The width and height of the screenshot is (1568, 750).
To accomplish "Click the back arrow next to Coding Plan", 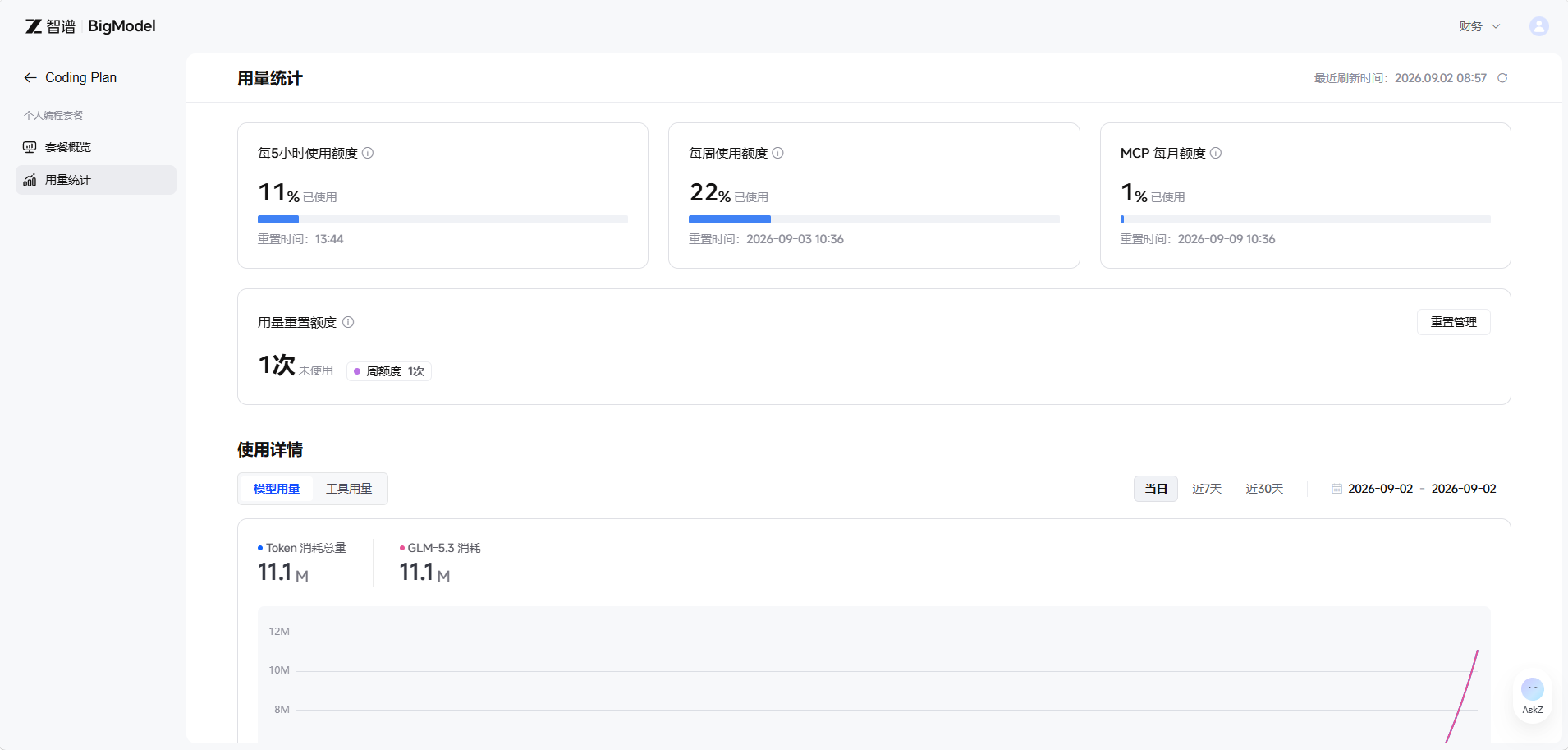I will [x=30, y=77].
